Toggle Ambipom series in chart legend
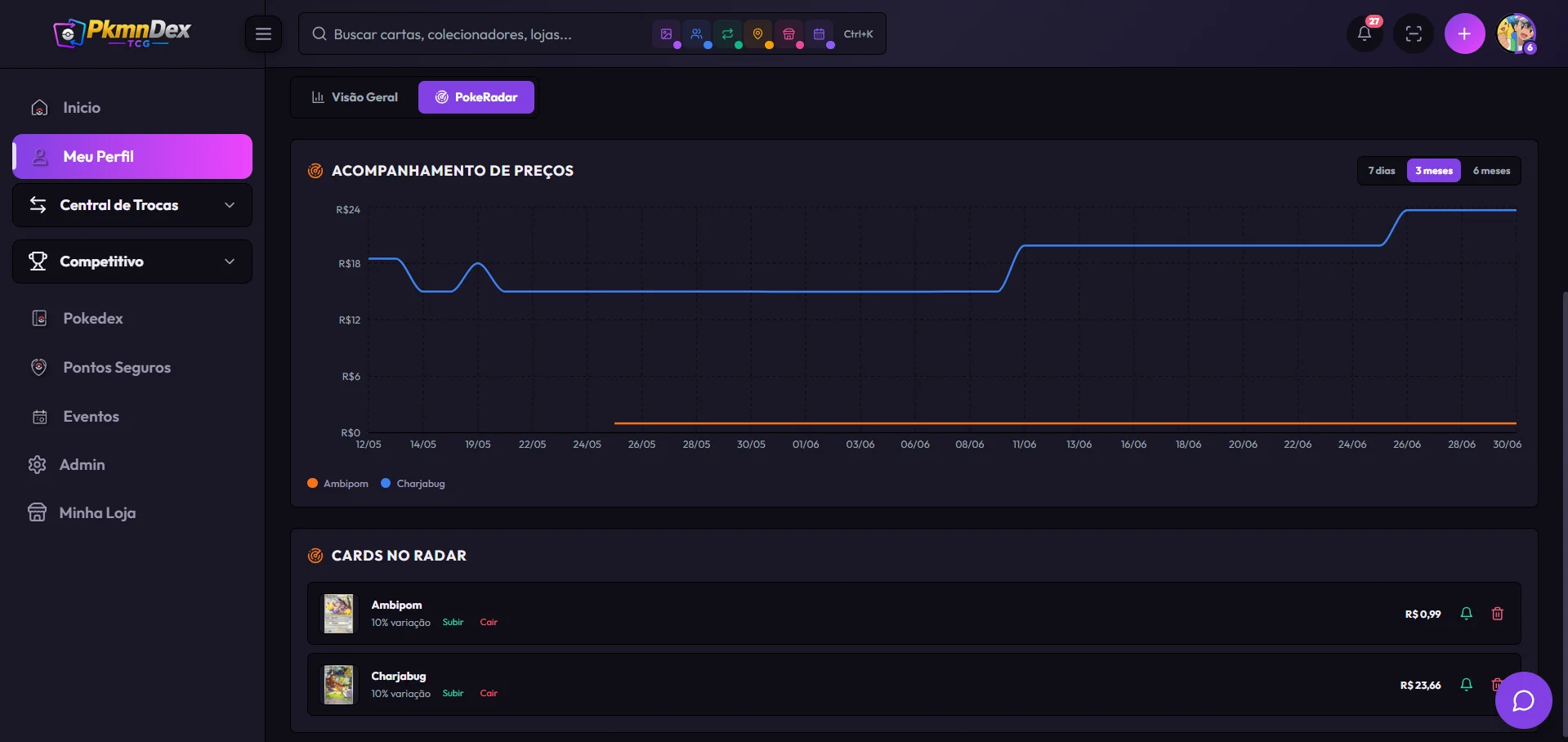 pos(338,484)
